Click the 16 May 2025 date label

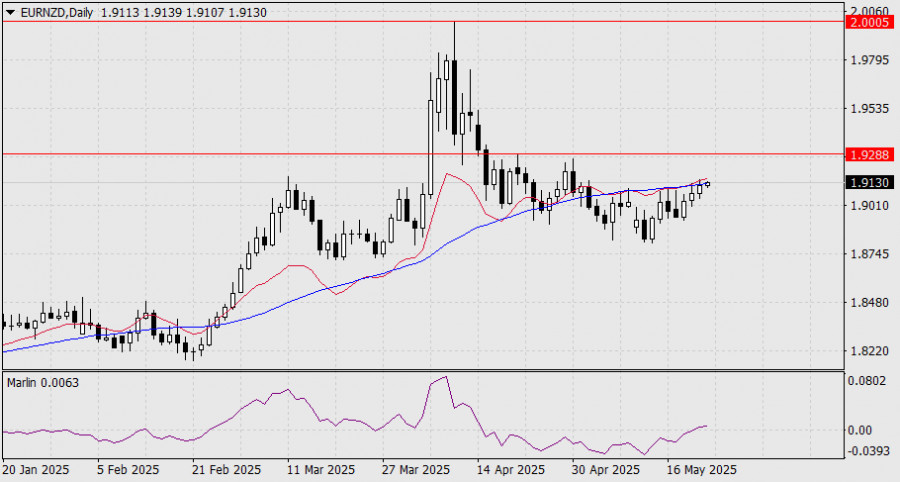click(702, 470)
